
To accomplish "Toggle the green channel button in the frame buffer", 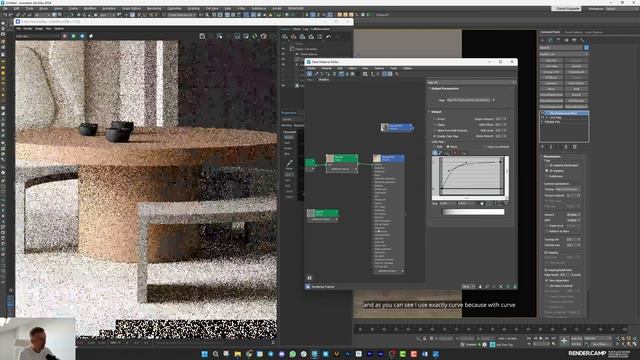I will [73, 36].
